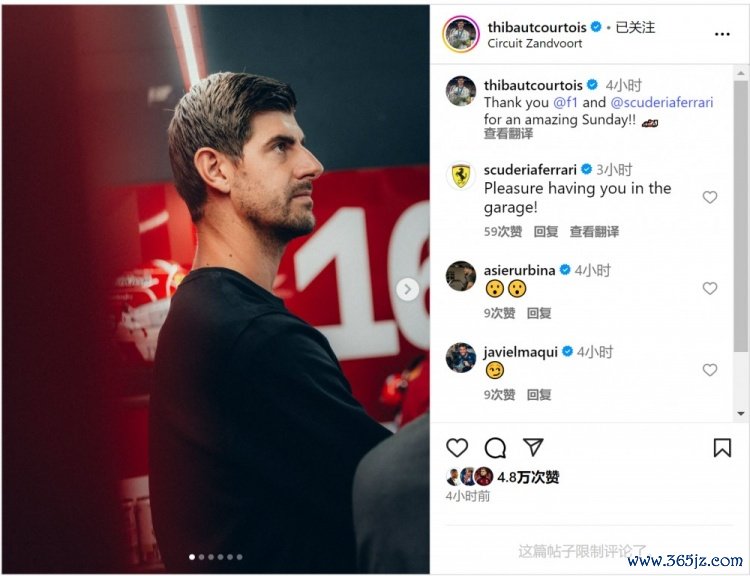Open Circuit Zandvoort location link
The width and height of the screenshot is (750, 576).
[x=535, y=44]
